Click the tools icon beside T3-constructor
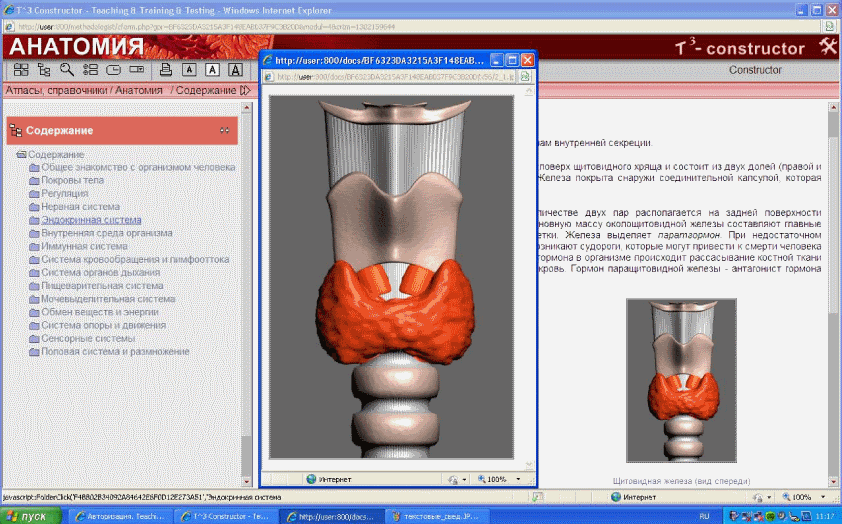842x524 pixels. pyautogui.click(x=826, y=47)
